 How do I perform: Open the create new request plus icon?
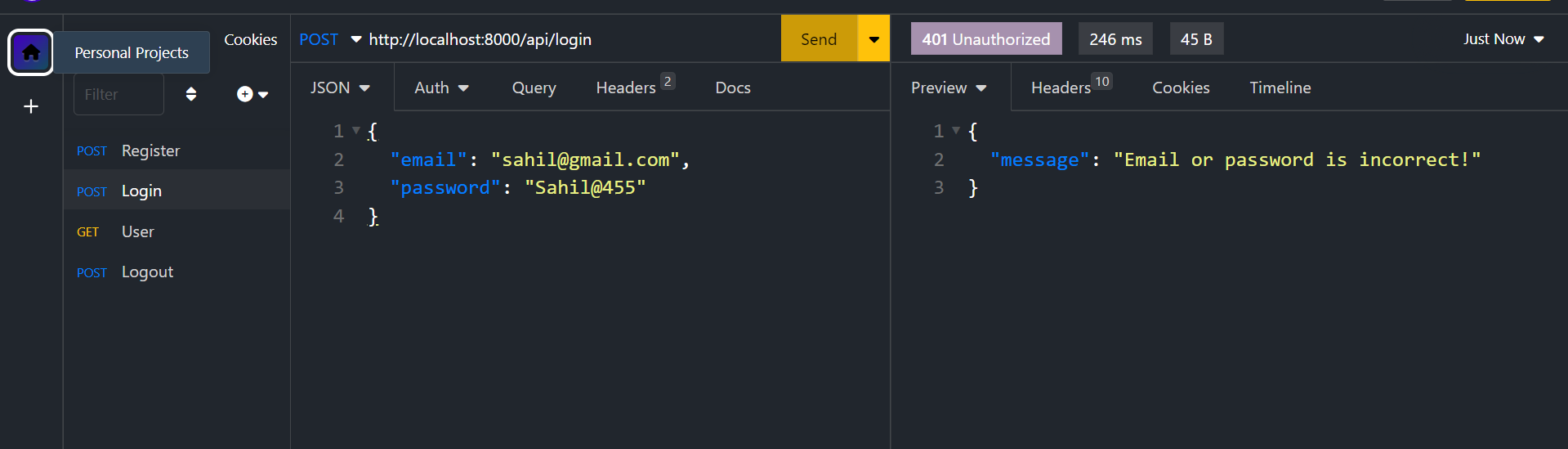click(251, 94)
